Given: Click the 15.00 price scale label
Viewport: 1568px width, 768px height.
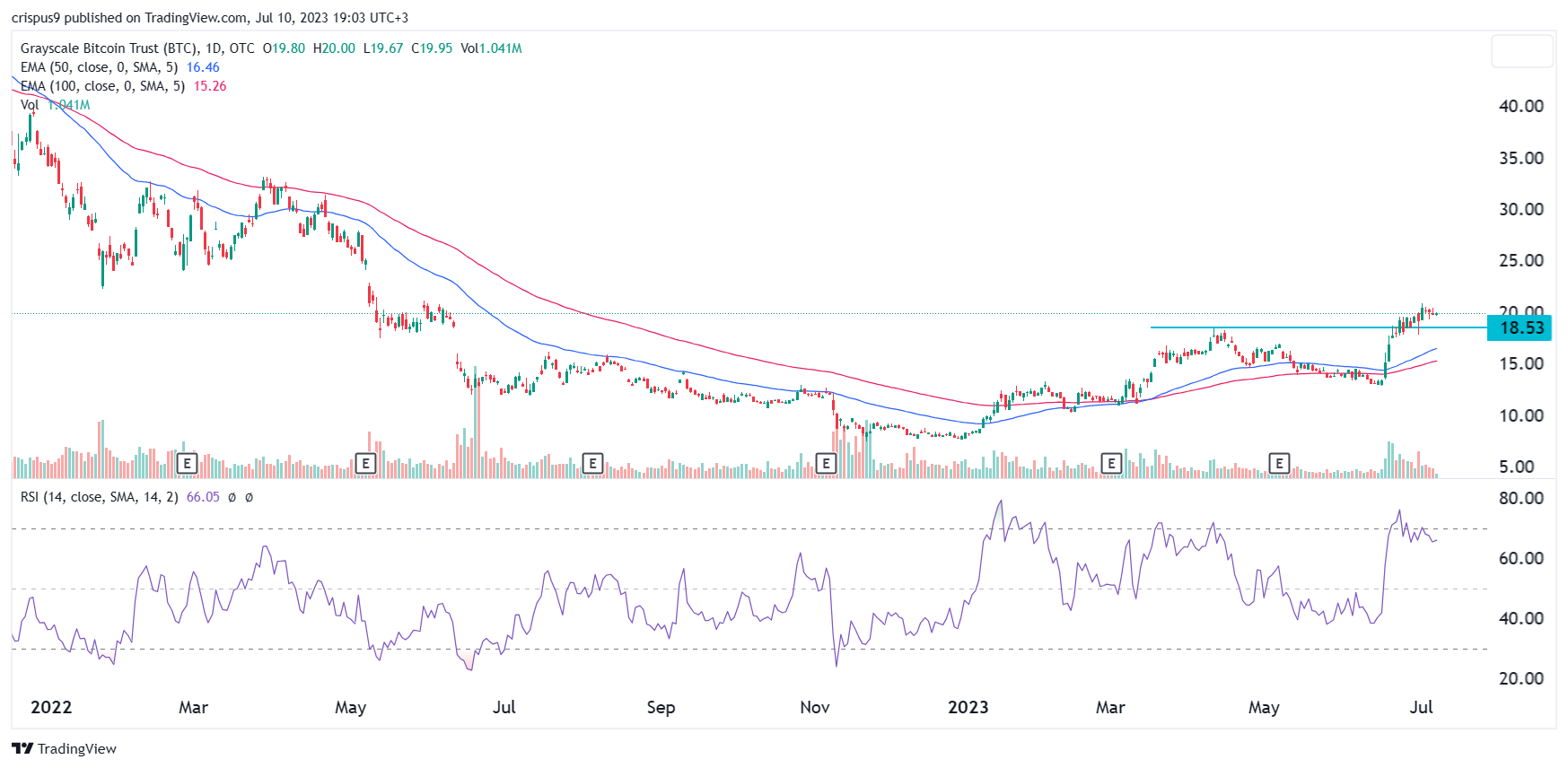Looking at the screenshot, I should (x=1521, y=363).
